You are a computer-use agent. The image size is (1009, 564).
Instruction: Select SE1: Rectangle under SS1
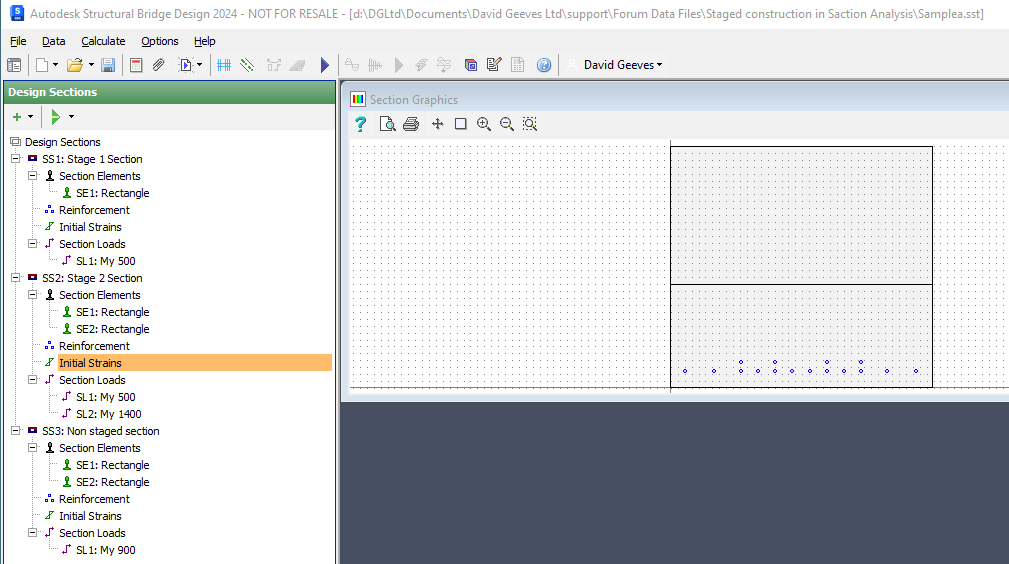coord(113,193)
